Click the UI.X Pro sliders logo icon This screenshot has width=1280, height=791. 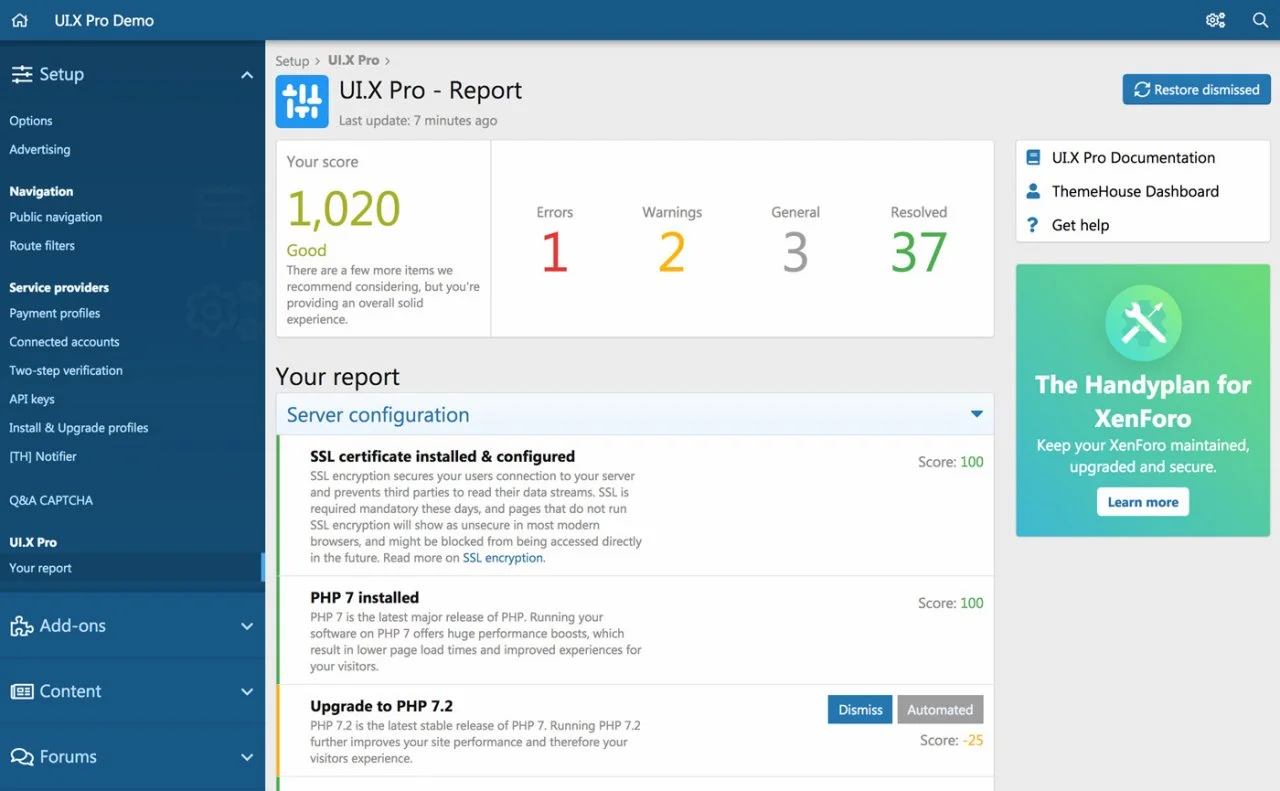[x=302, y=102]
